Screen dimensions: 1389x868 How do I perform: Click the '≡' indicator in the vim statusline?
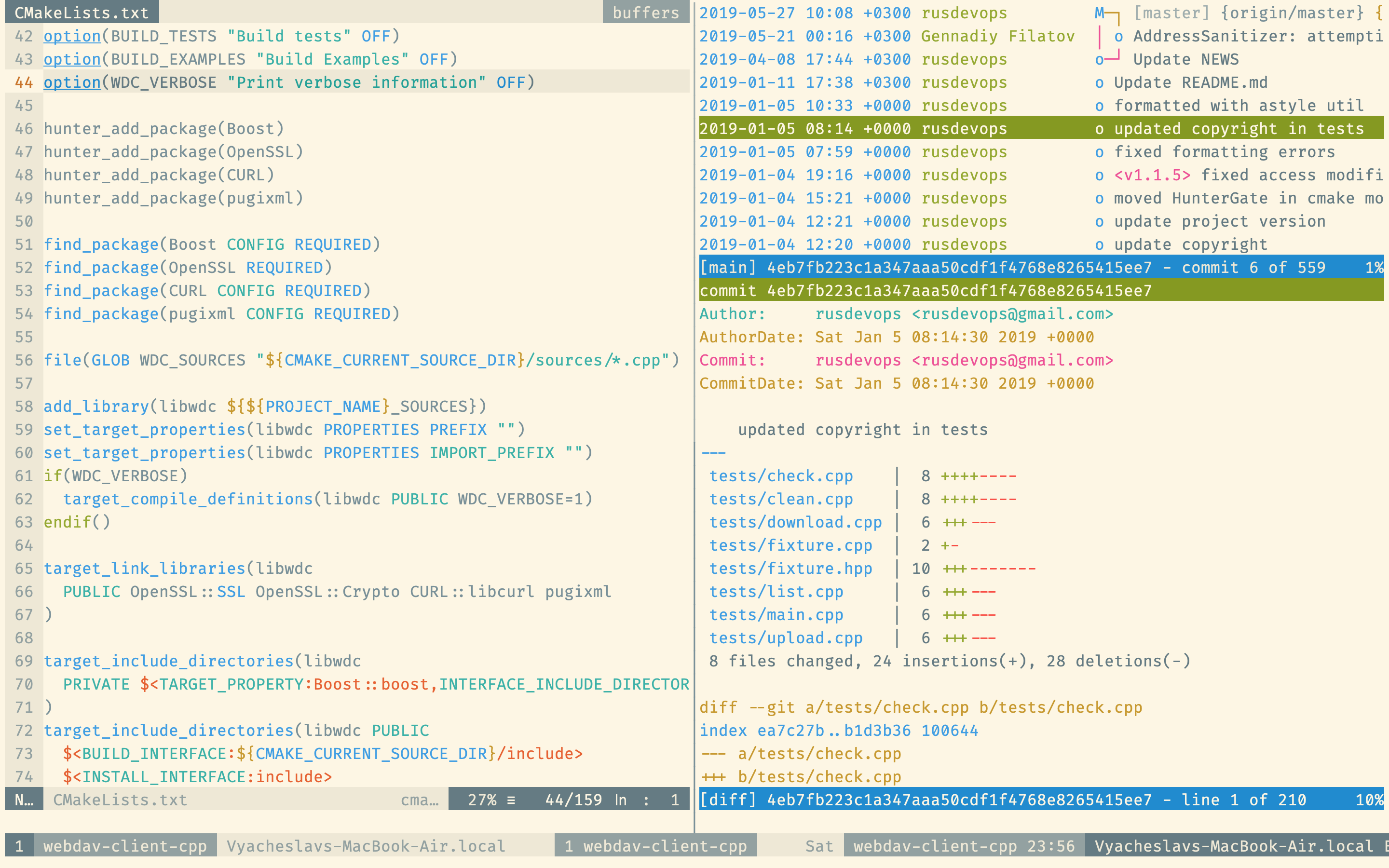click(510, 800)
